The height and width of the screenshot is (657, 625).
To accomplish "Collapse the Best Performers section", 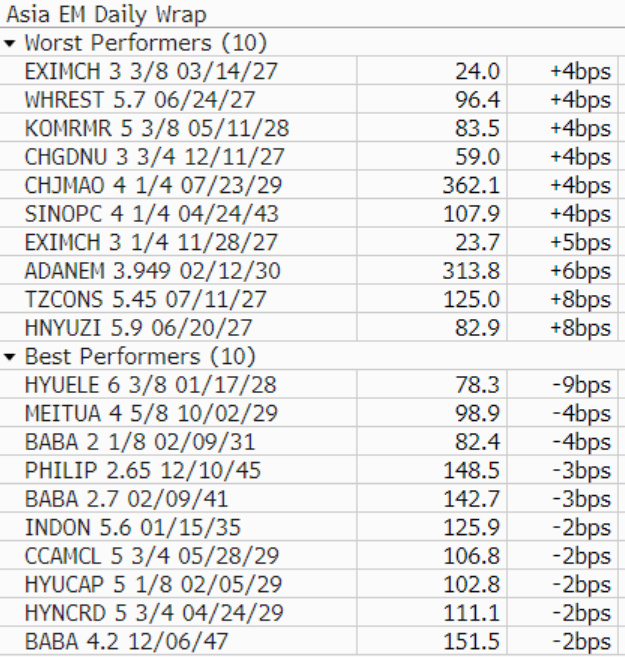I will click(10, 357).
